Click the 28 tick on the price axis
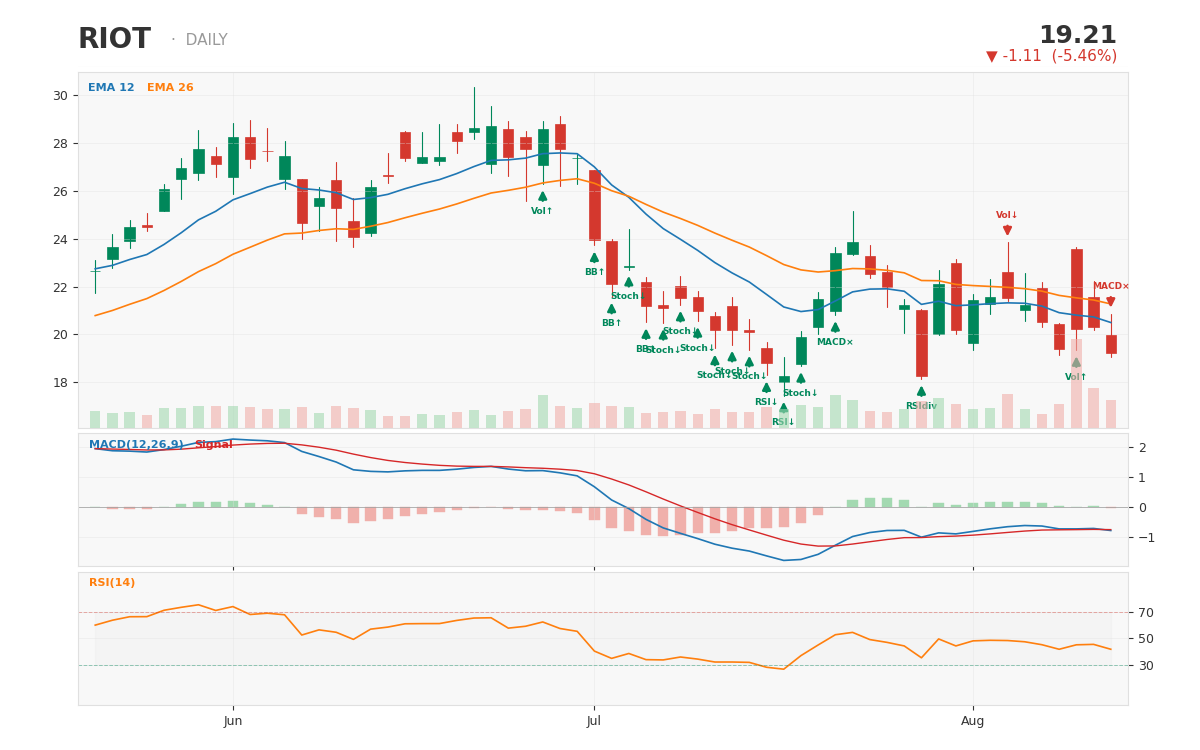Viewport: 1200px width, 750px height. pyautogui.click(x=60, y=144)
